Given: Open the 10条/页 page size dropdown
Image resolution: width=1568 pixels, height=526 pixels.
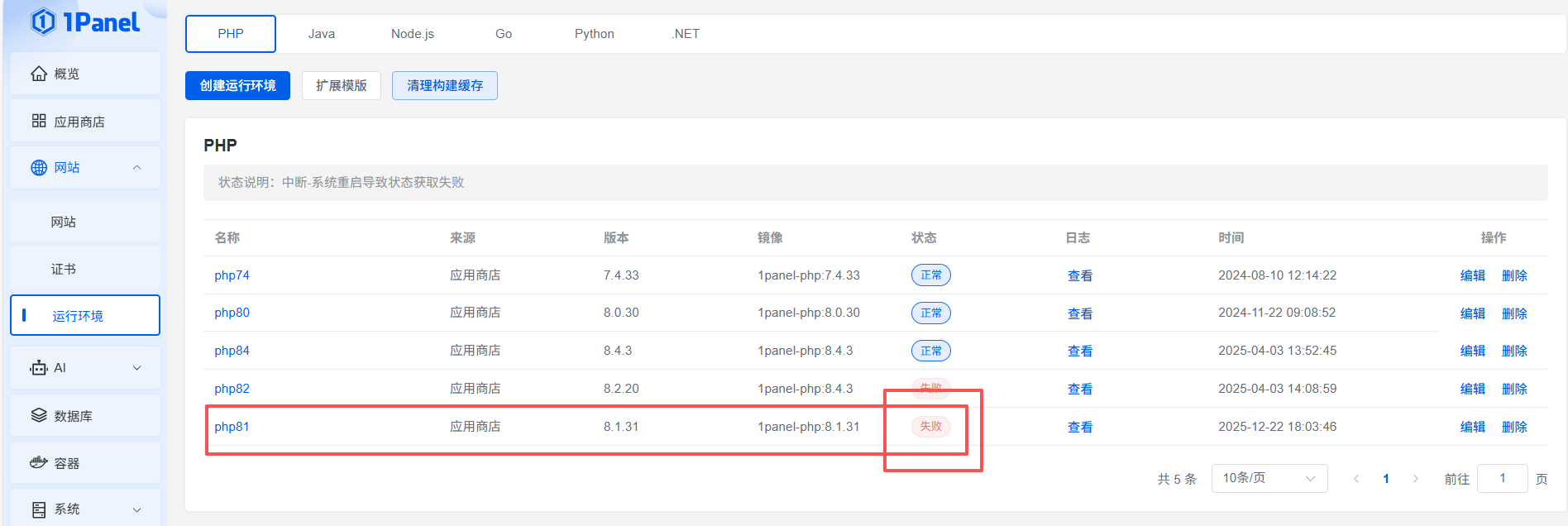Looking at the screenshot, I should click(x=1269, y=478).
